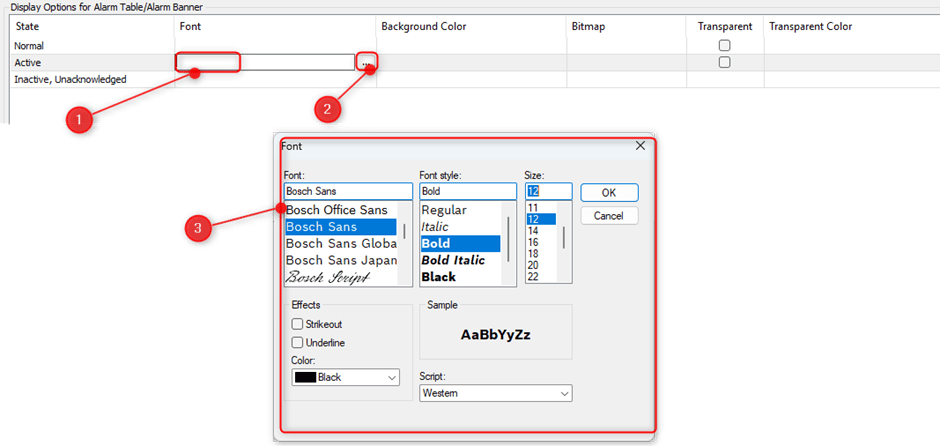Viewport: 940px width, 446px height.
Task: Enable the Underline effect checkbox
Action: tap(297, 342)
